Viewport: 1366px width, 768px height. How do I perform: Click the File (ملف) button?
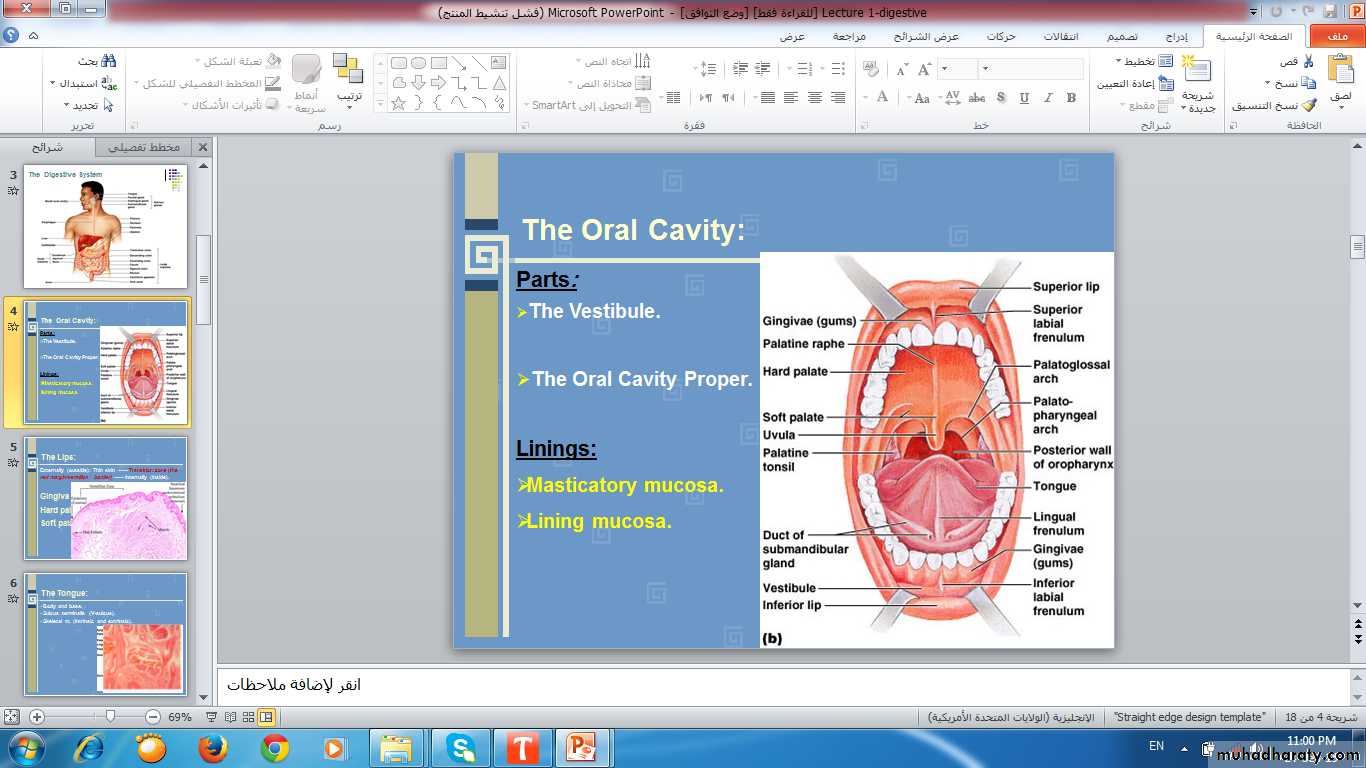[1337, 37]
